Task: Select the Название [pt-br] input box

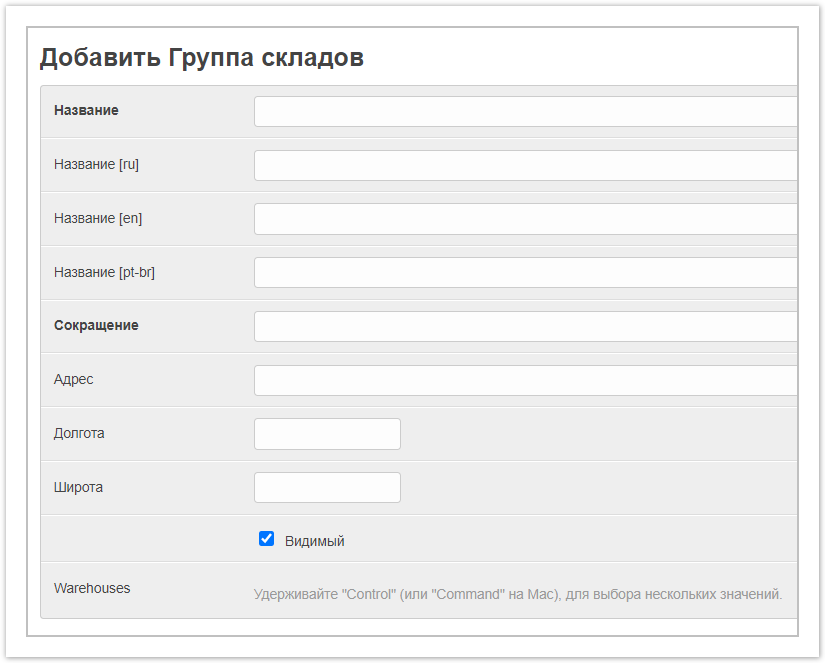Action: point(525,273)
